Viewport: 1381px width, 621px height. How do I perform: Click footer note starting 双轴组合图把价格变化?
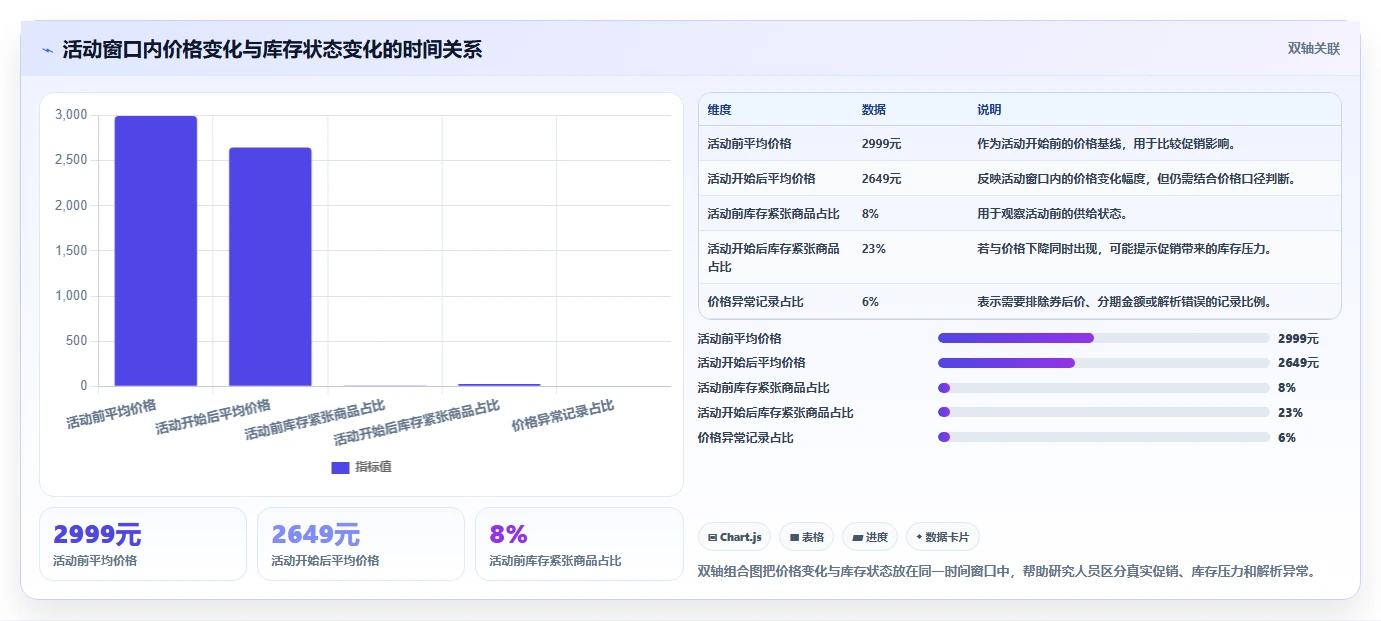(1006, 571)
